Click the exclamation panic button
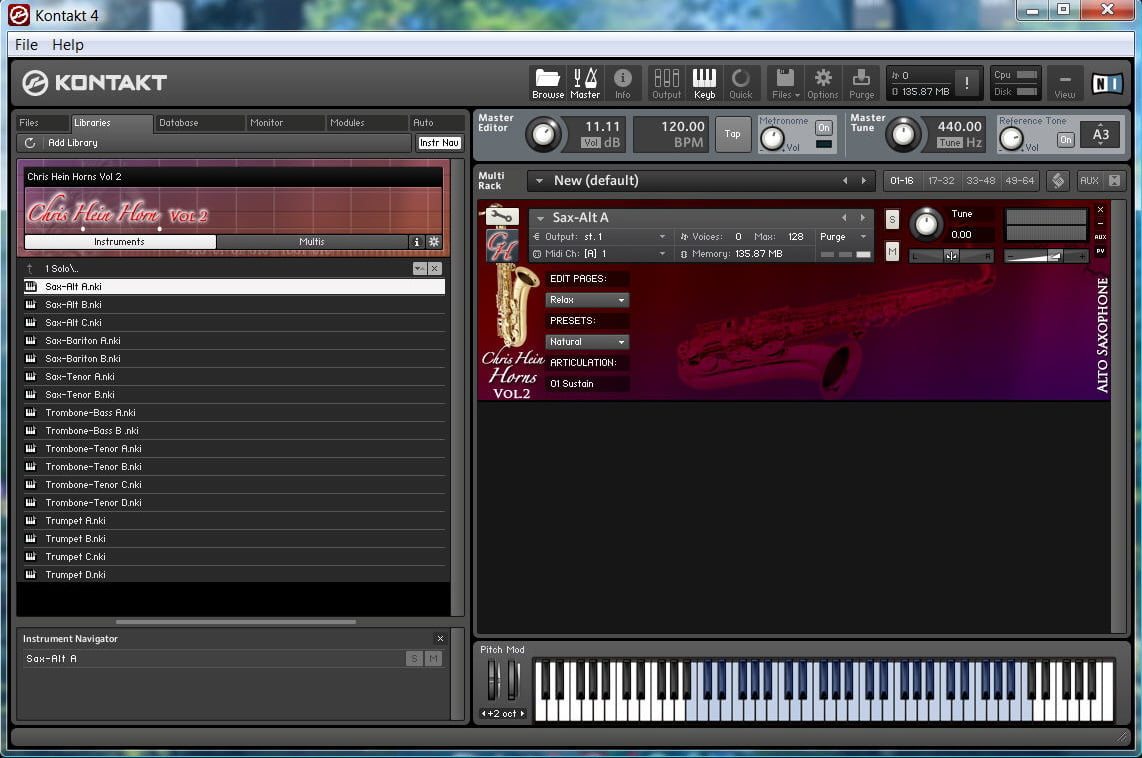The image size is (1142, 758). coord(966,83)
